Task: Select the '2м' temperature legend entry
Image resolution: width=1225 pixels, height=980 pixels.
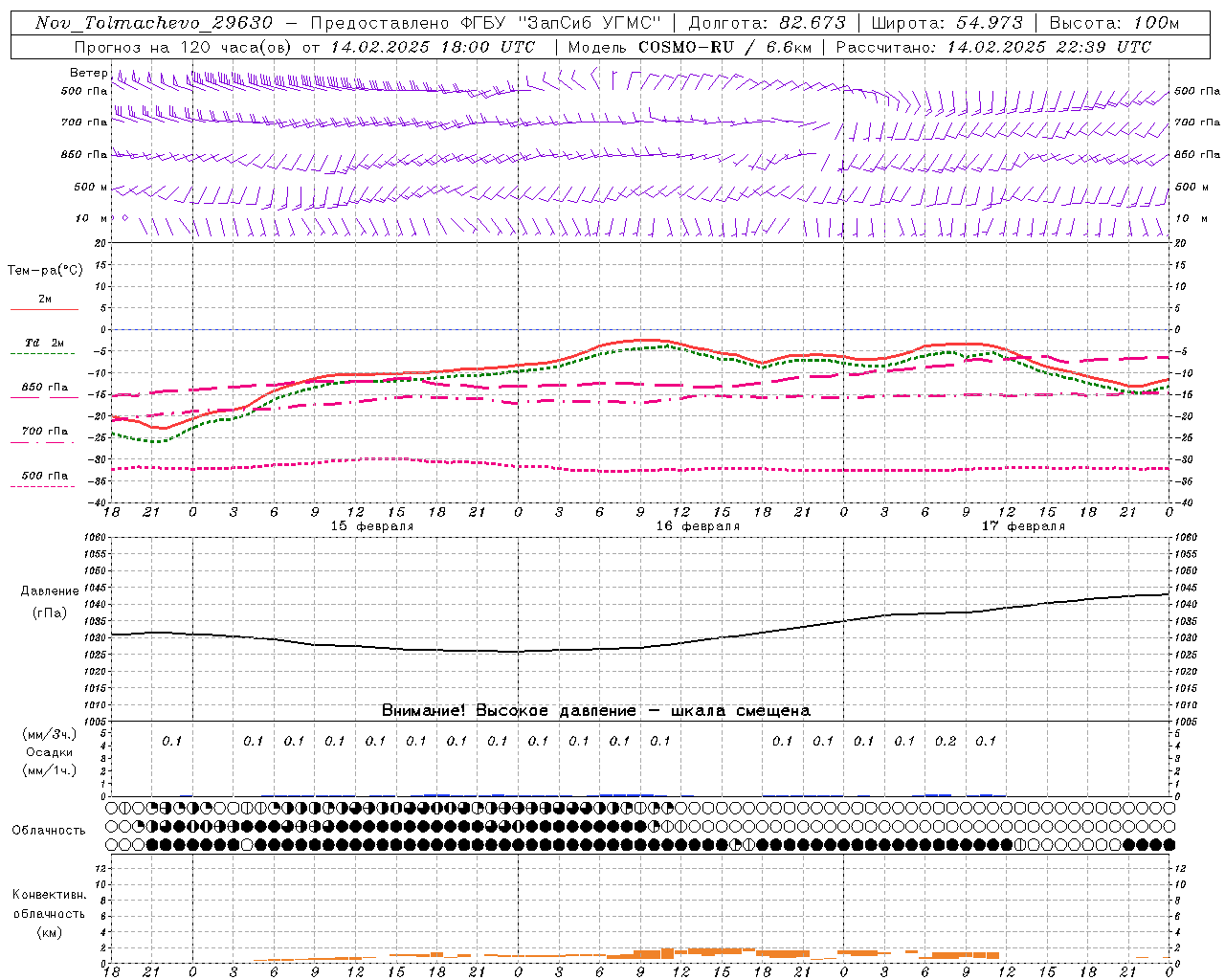Action: tap(45, 300)
